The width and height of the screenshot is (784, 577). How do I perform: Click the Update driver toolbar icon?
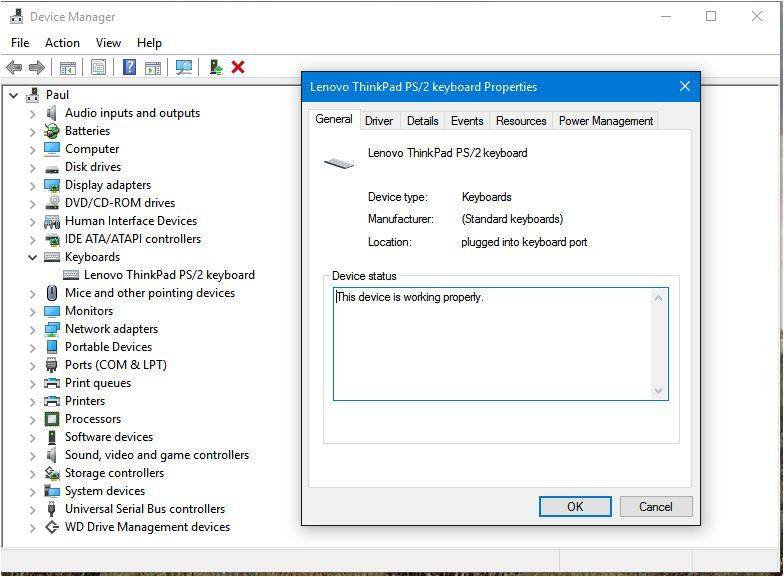215,67
